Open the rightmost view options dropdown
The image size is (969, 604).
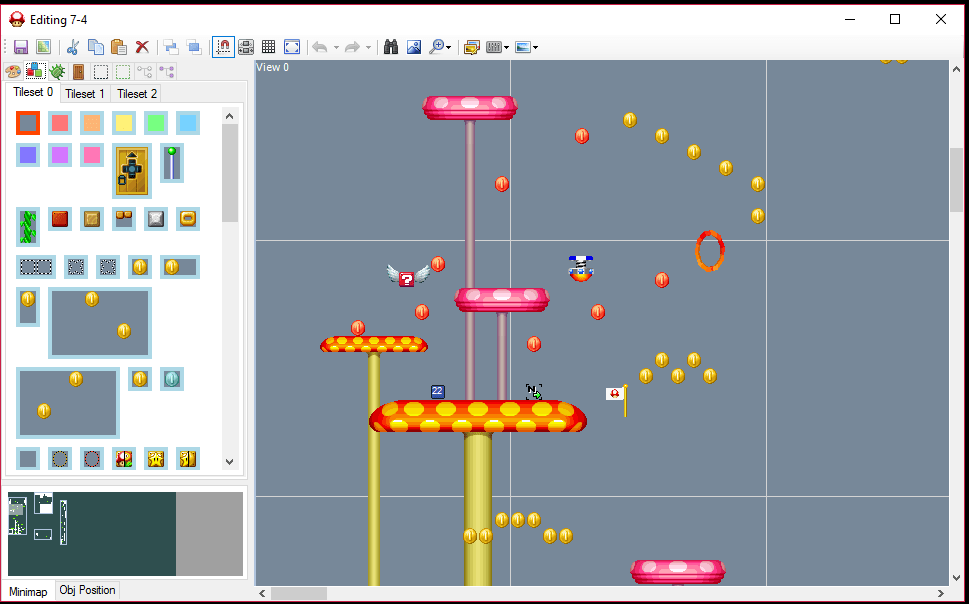click(x=537, y=46)
